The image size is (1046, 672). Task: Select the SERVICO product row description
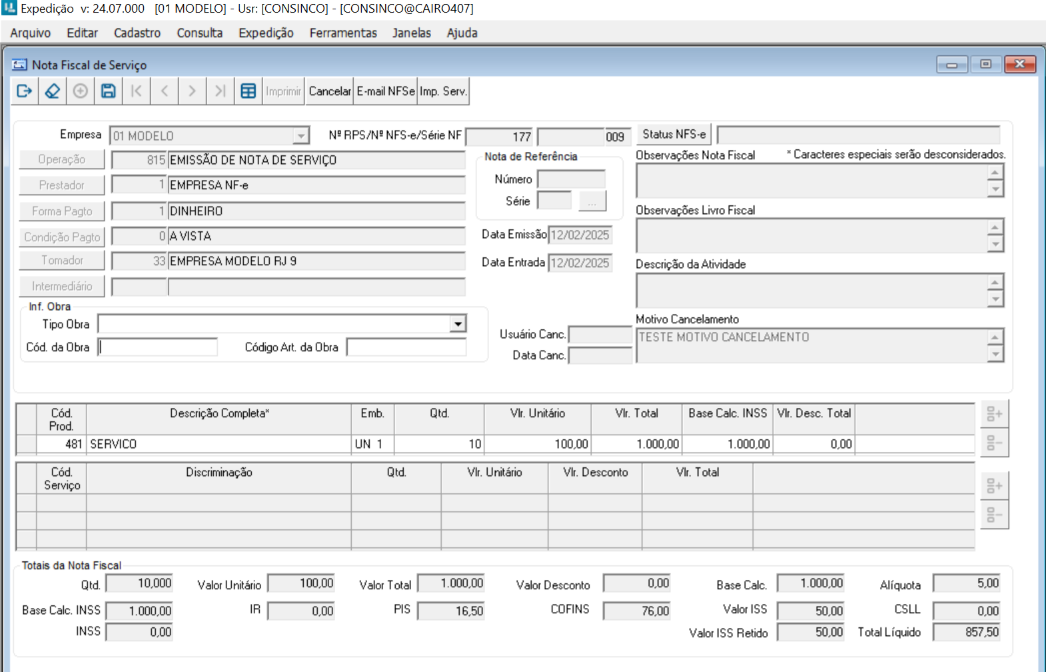(x=219, y=444)
